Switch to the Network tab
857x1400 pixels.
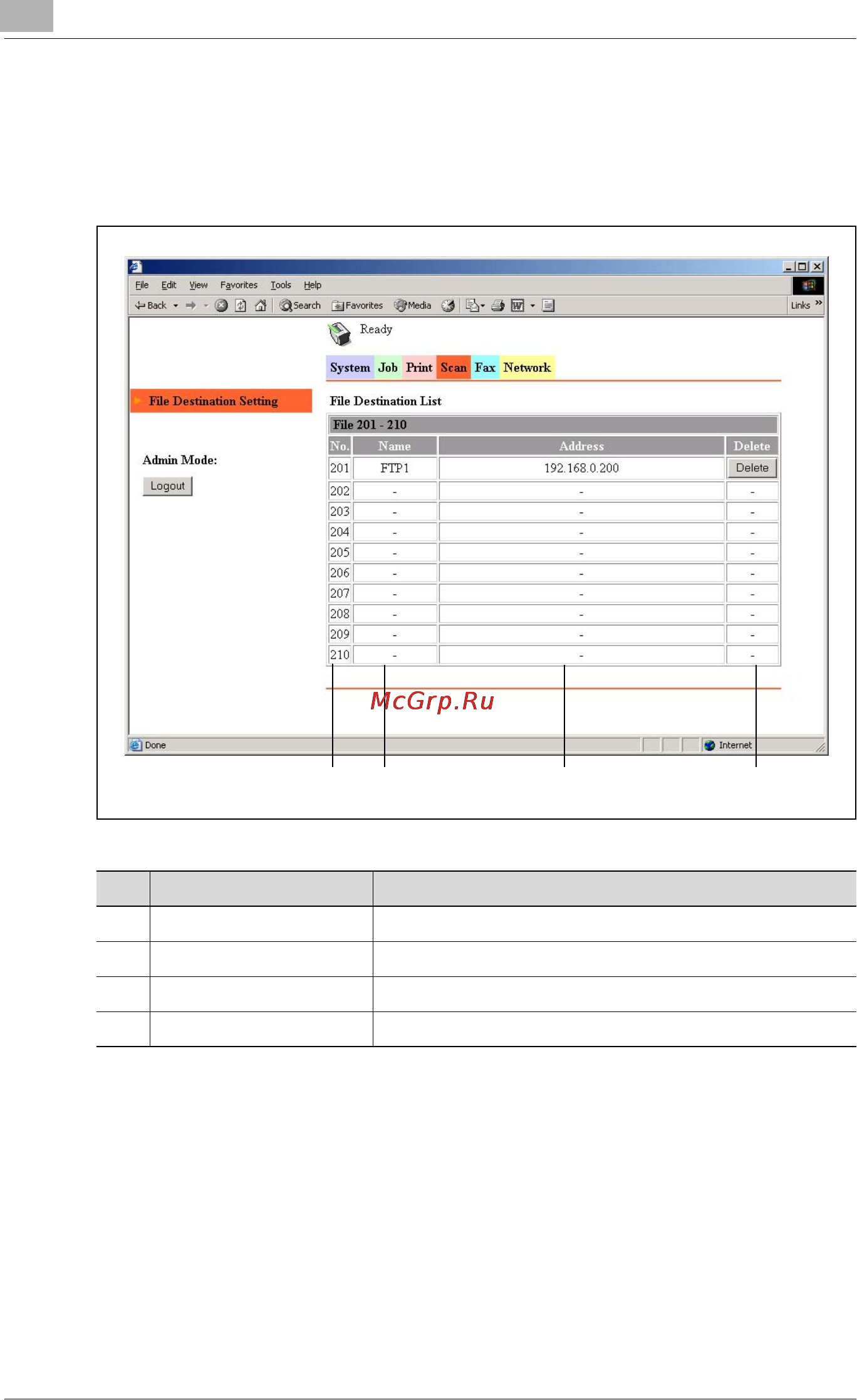click(x=527, y=368)
